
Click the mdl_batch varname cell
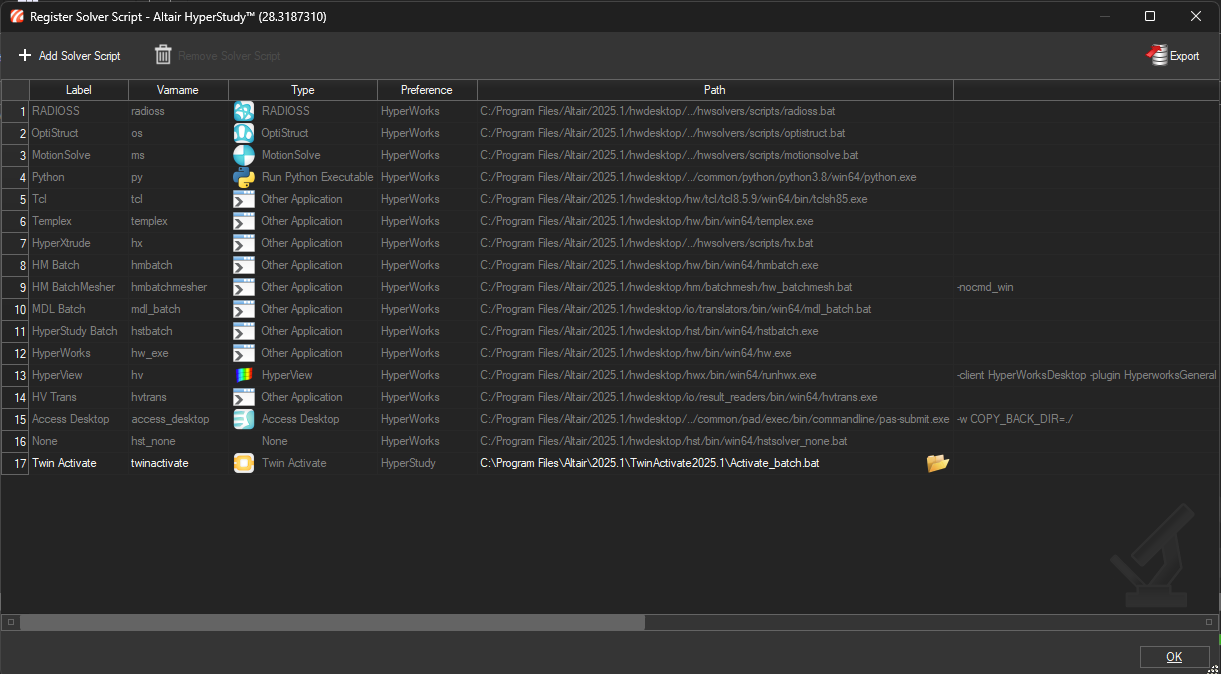[x=178, y=309]
